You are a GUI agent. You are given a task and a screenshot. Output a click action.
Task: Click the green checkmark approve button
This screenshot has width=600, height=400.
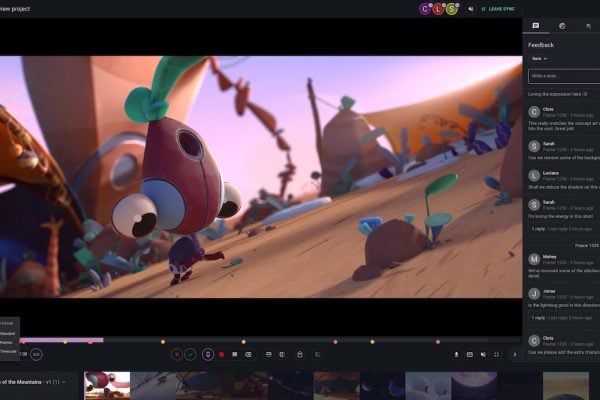191,355
